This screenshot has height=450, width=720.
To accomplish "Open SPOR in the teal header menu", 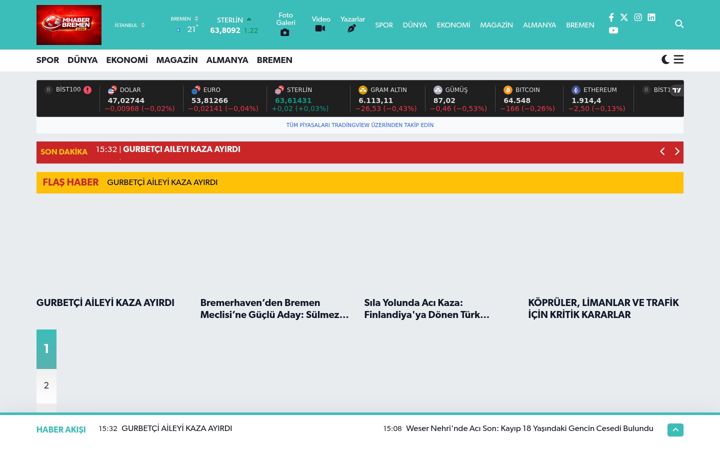I will 384,25.
